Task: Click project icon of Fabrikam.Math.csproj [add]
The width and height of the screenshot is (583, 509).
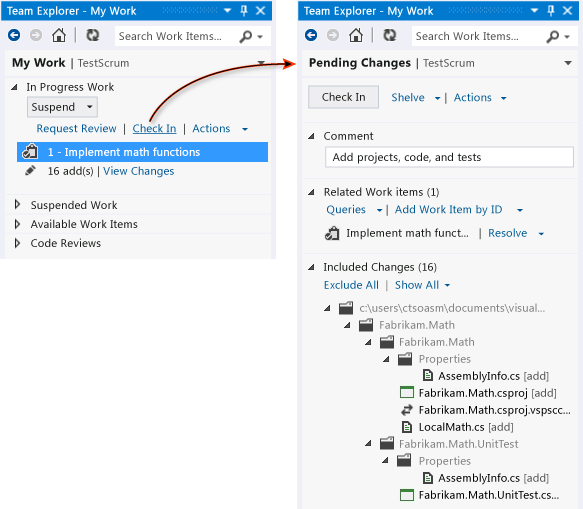Action: coord(407,393)
